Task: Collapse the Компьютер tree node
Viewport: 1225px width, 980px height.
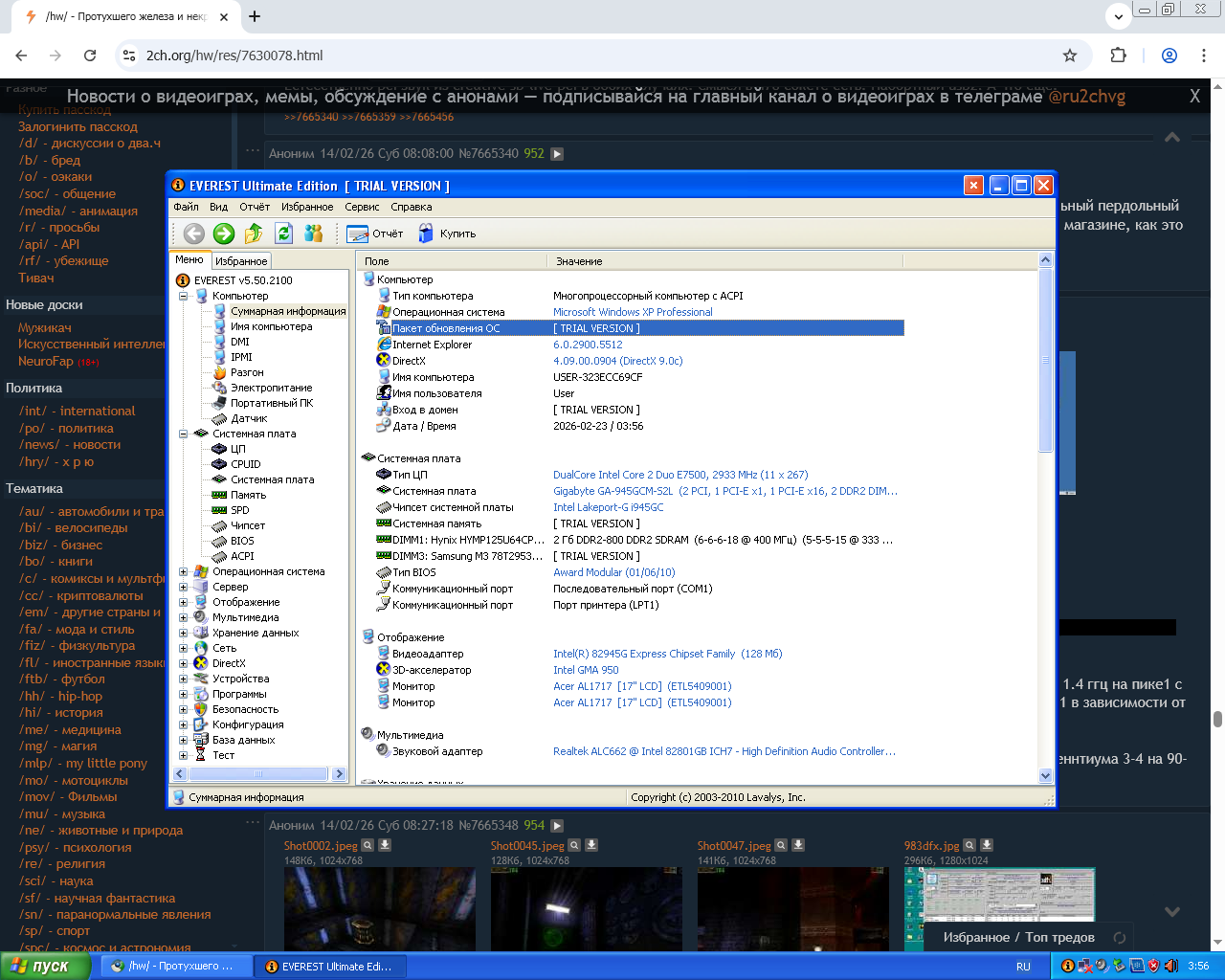Action: pyautogui.click(x=183, y=296)
